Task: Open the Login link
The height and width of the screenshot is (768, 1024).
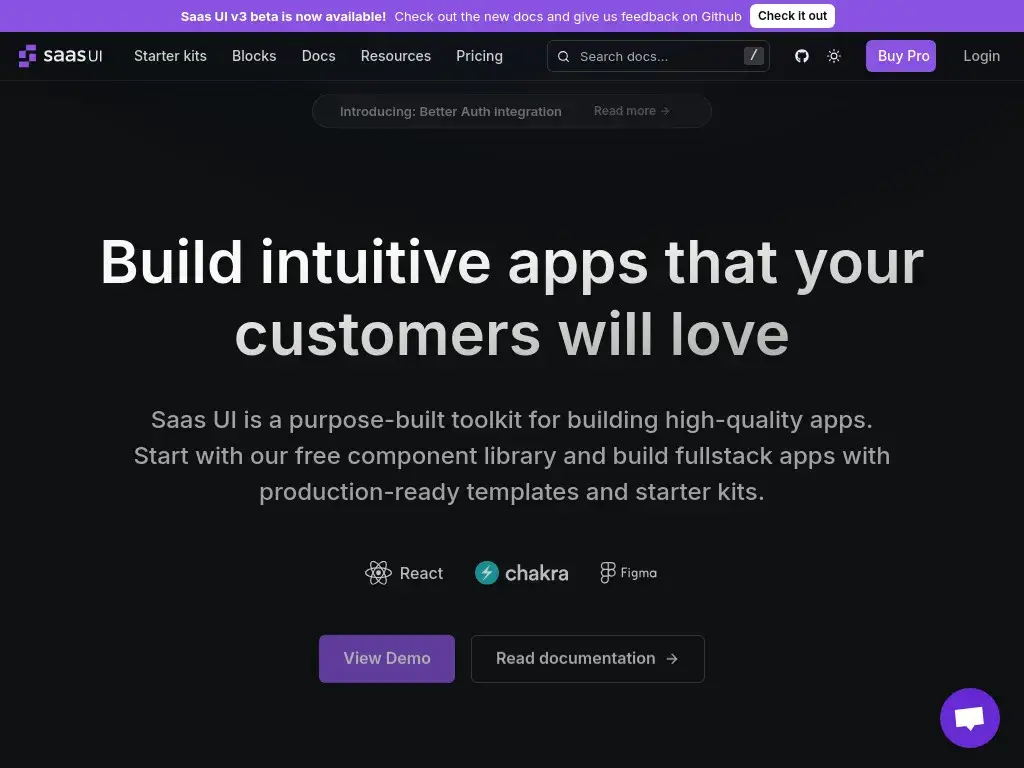Action: pyautogui.click(x=981, y=56)
